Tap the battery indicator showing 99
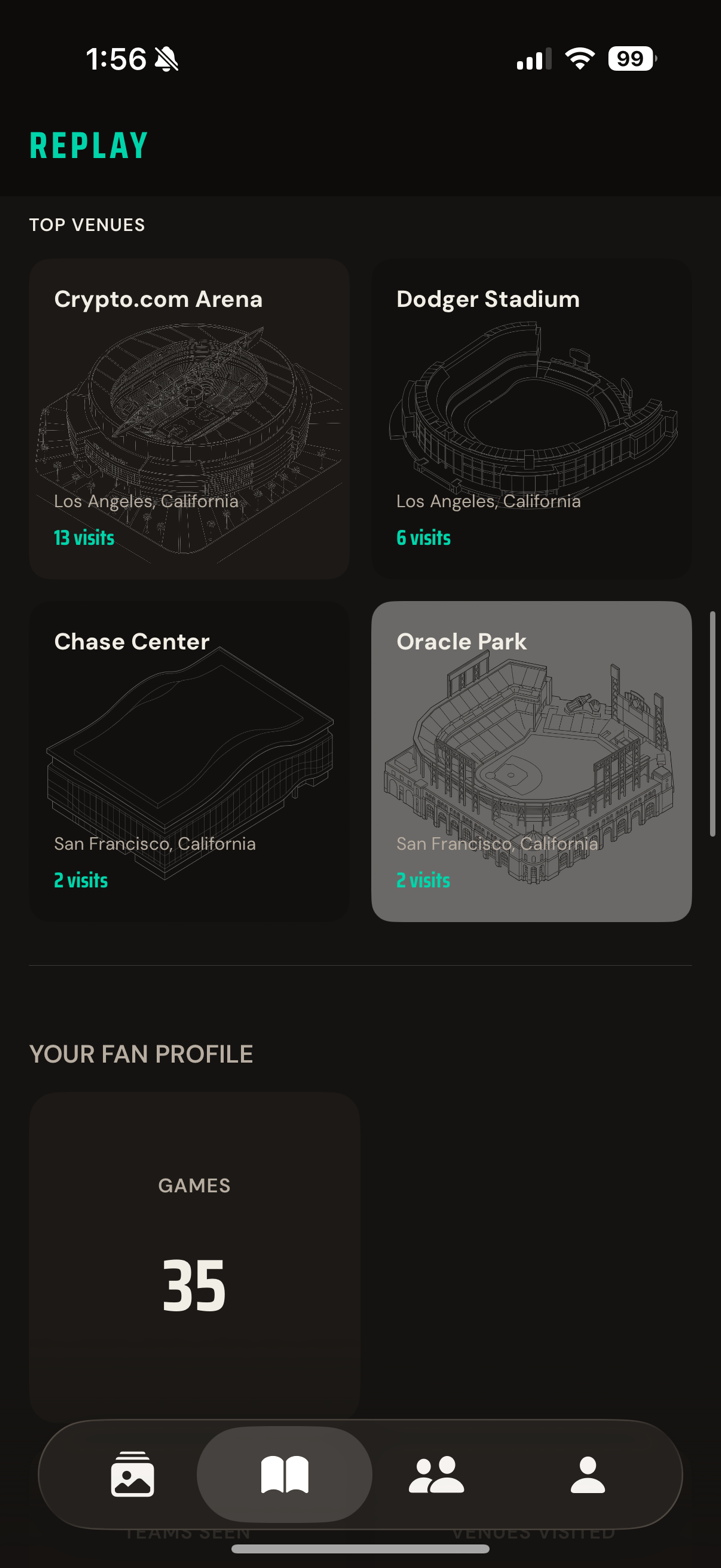 632,59
